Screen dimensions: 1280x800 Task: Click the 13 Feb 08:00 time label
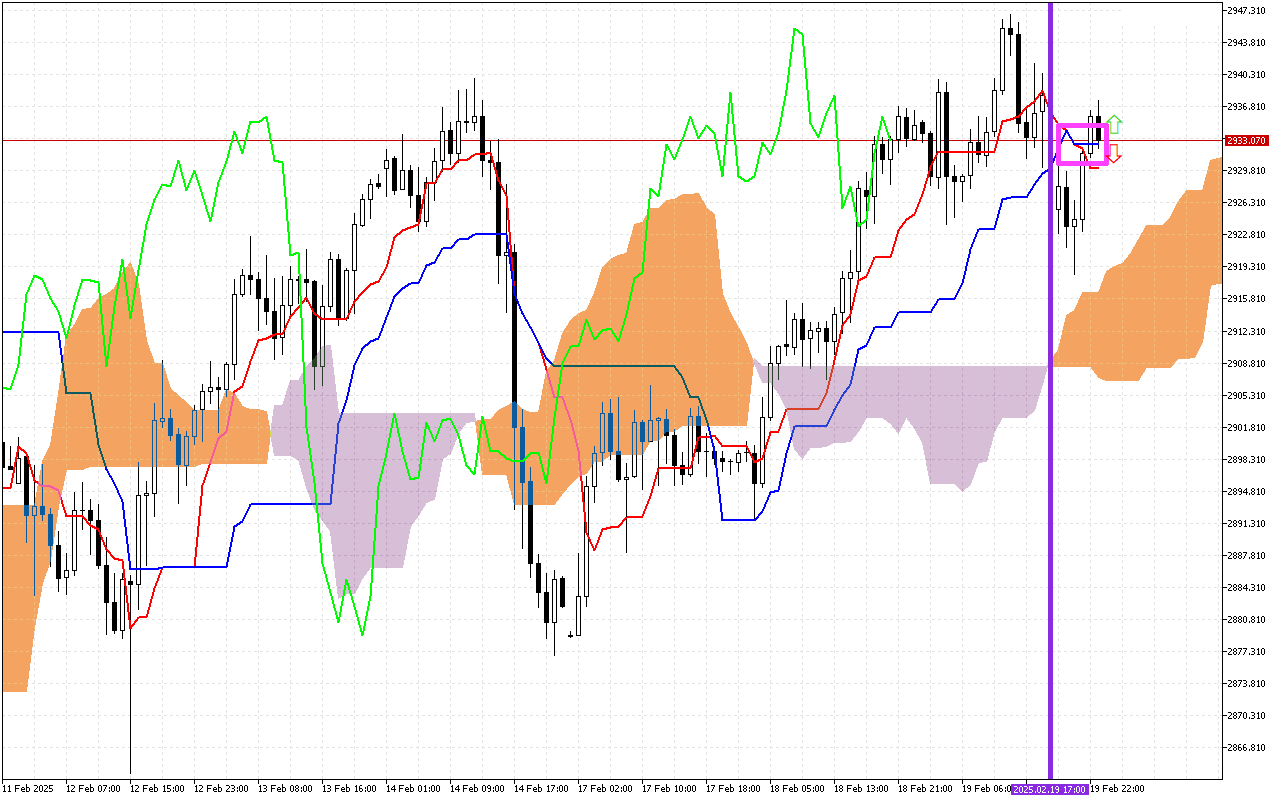tap(286, 789)
